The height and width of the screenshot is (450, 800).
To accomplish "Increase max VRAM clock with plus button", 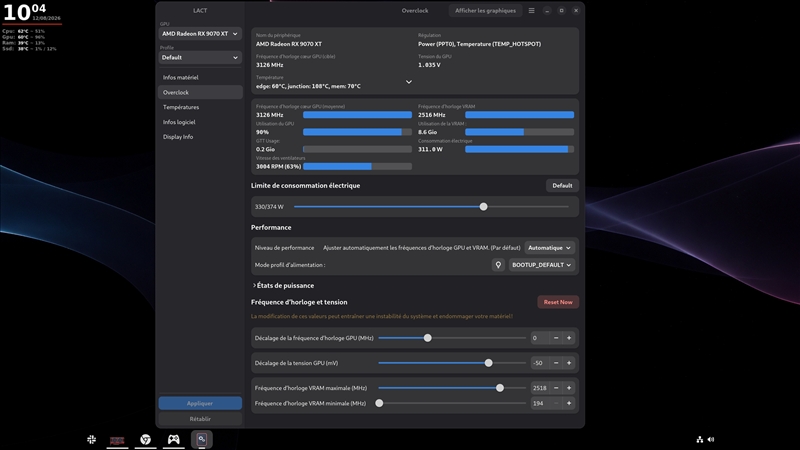I will pos(569,388).
